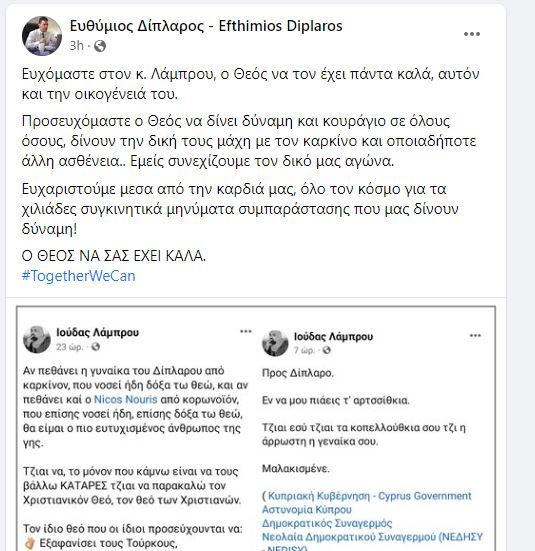The image size is (535, 551).
Task: Open Κυπριακή Κυβέρνηση - Cyprus Government link
Action: (x=369, y=496)
